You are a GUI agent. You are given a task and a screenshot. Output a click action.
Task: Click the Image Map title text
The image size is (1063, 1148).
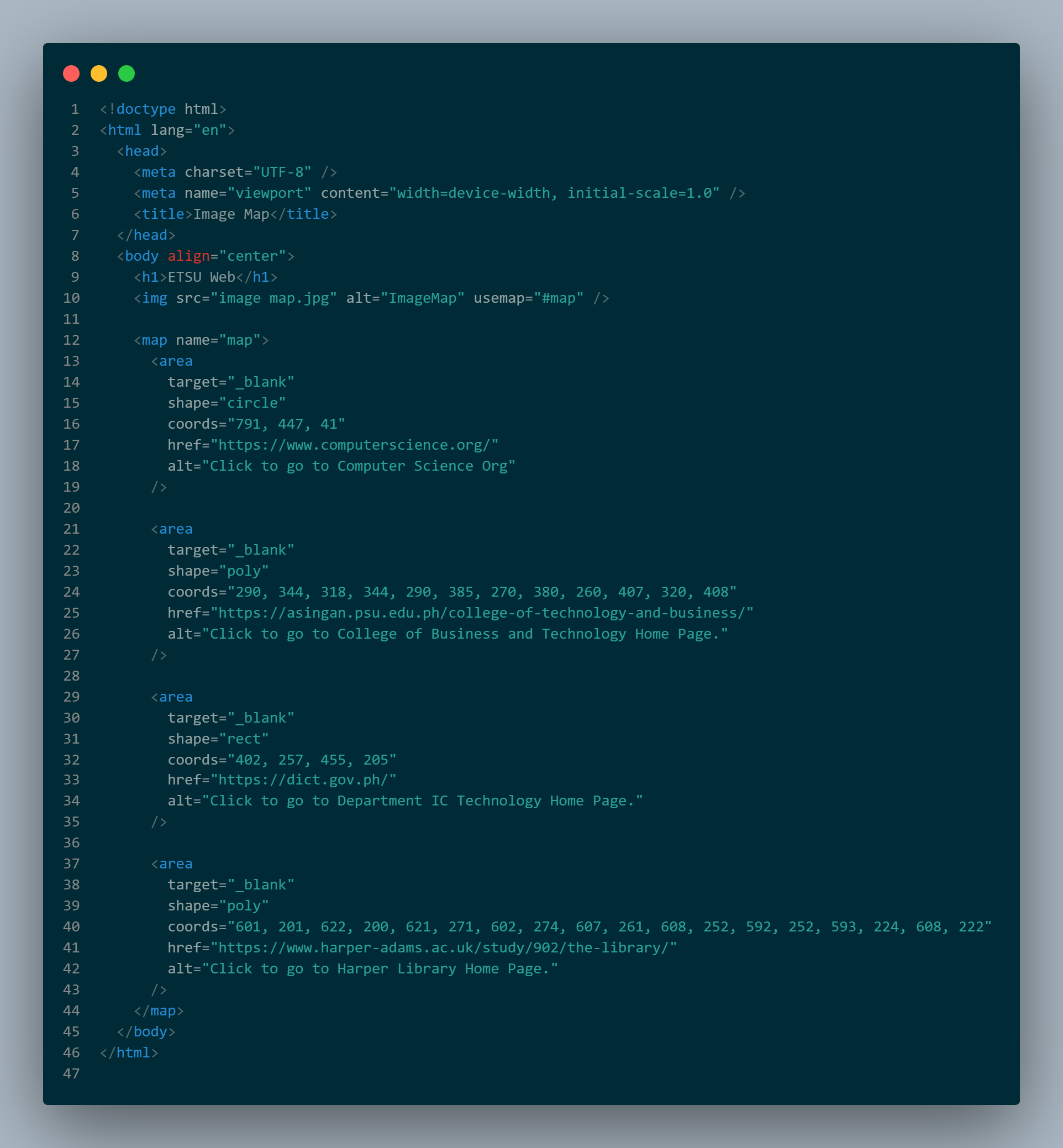coord(231,214)
